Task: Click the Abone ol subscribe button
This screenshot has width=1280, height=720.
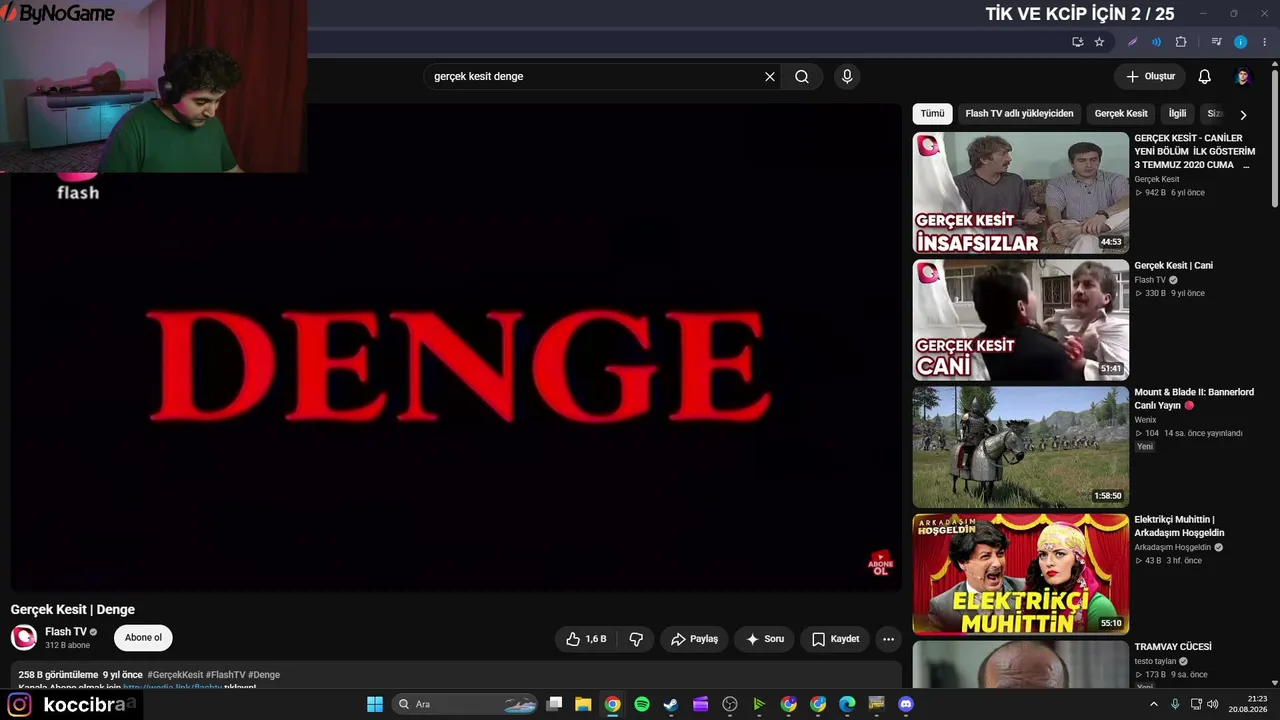Action: pos(143,638)
